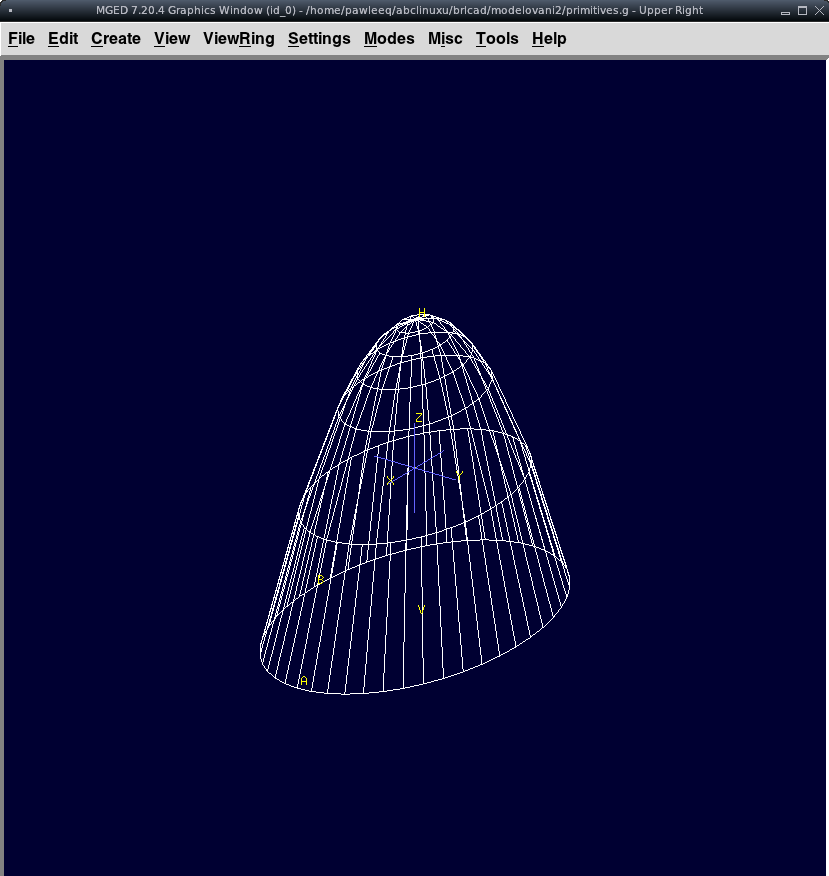This screenshot has width=829, height=876.
Task: Click the window menu icon in the title bar
Action: pos(11,11)
